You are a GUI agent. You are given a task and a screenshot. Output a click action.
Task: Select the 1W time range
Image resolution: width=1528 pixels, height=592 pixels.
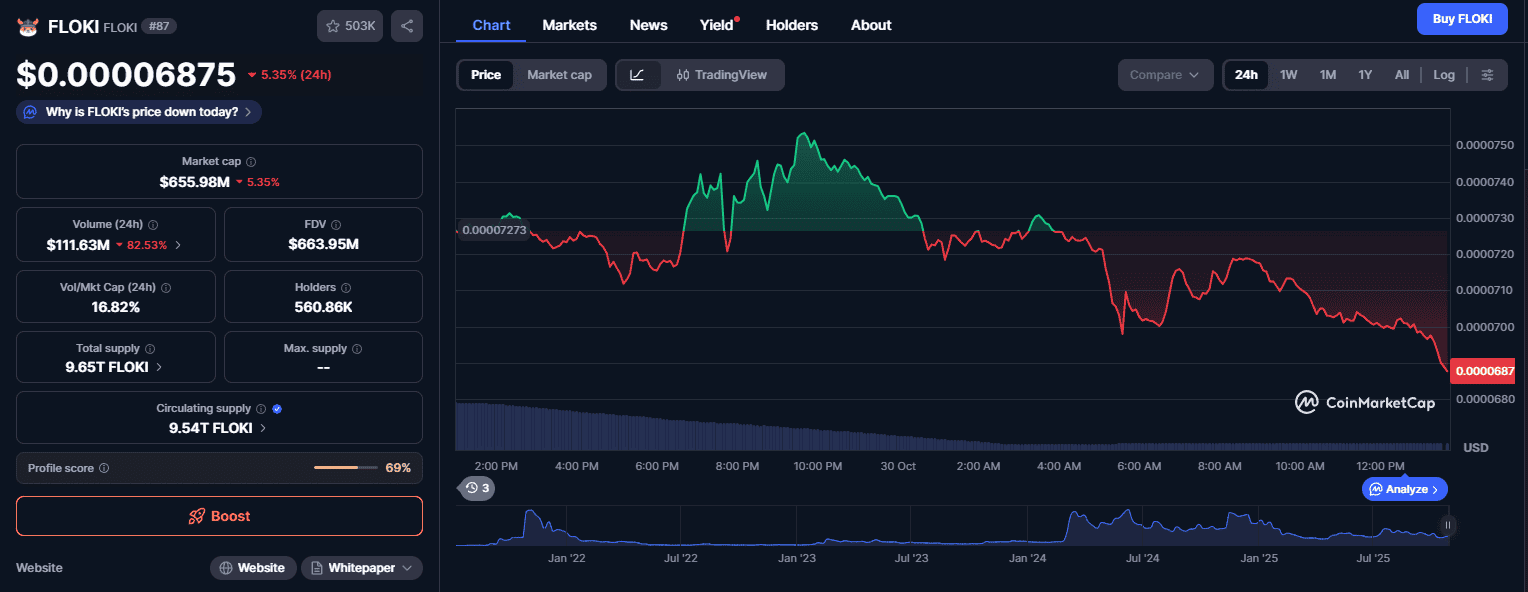tap(1288, 75)
